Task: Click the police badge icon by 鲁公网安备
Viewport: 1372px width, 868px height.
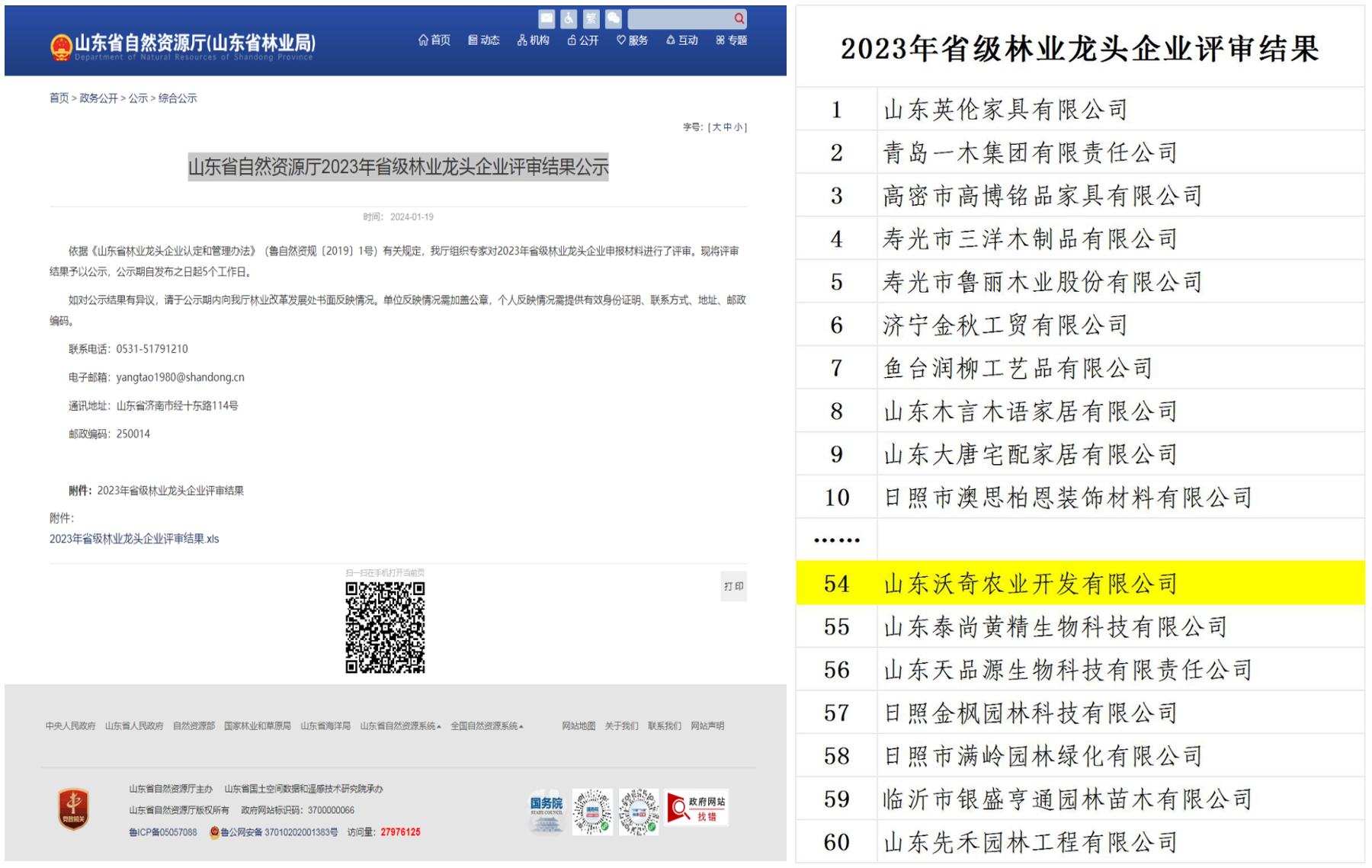Action: [x=214, y=832]
